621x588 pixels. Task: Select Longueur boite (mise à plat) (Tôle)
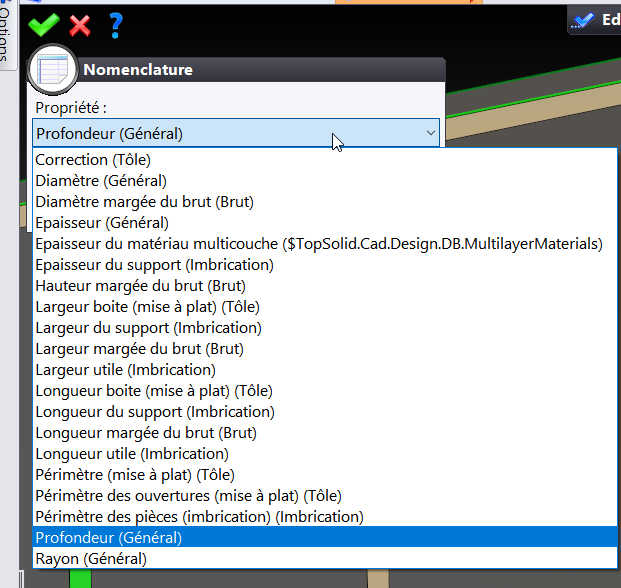tap(325, 391)
